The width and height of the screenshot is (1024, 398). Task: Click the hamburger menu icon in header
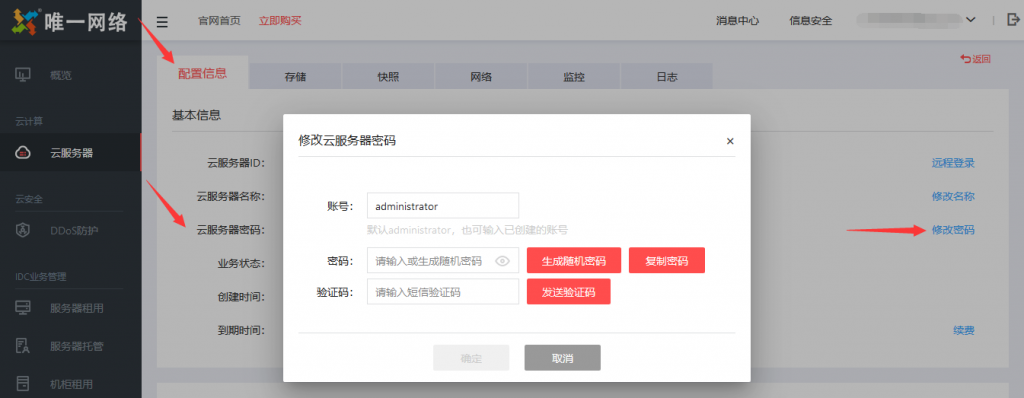point(163,22)
